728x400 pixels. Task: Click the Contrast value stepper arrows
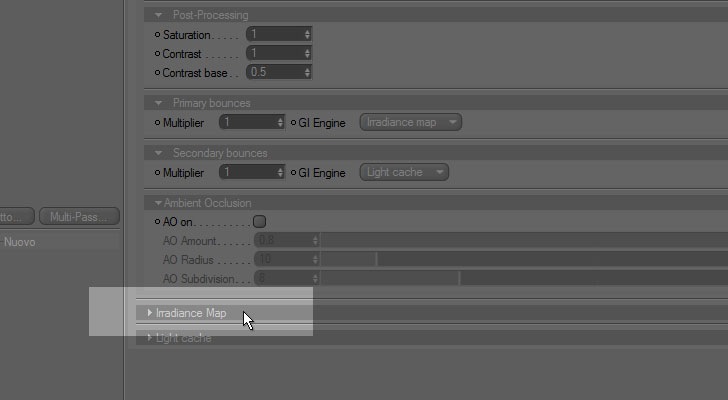pos(307,53)
